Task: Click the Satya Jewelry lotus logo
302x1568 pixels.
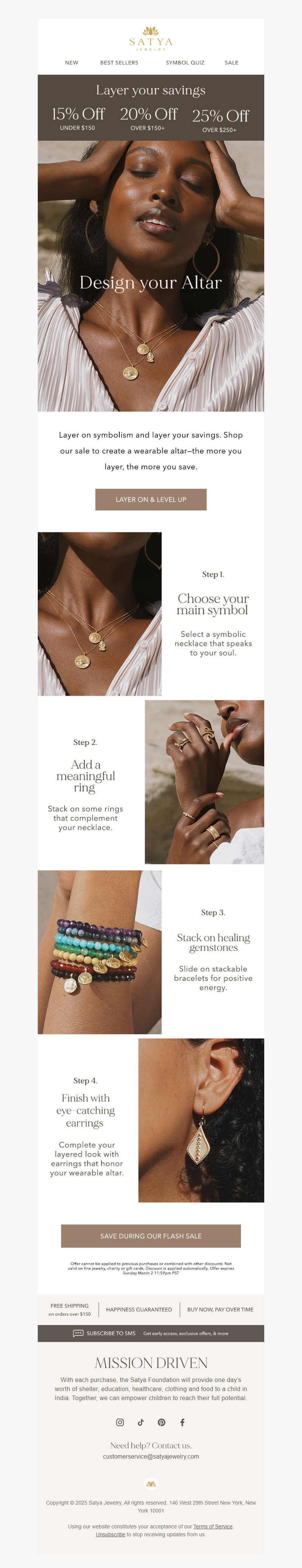Action: coord(151,38)
